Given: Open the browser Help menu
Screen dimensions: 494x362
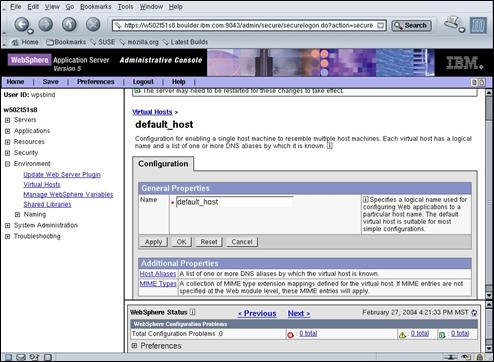Looking at the screenshot, I should 175,6.
